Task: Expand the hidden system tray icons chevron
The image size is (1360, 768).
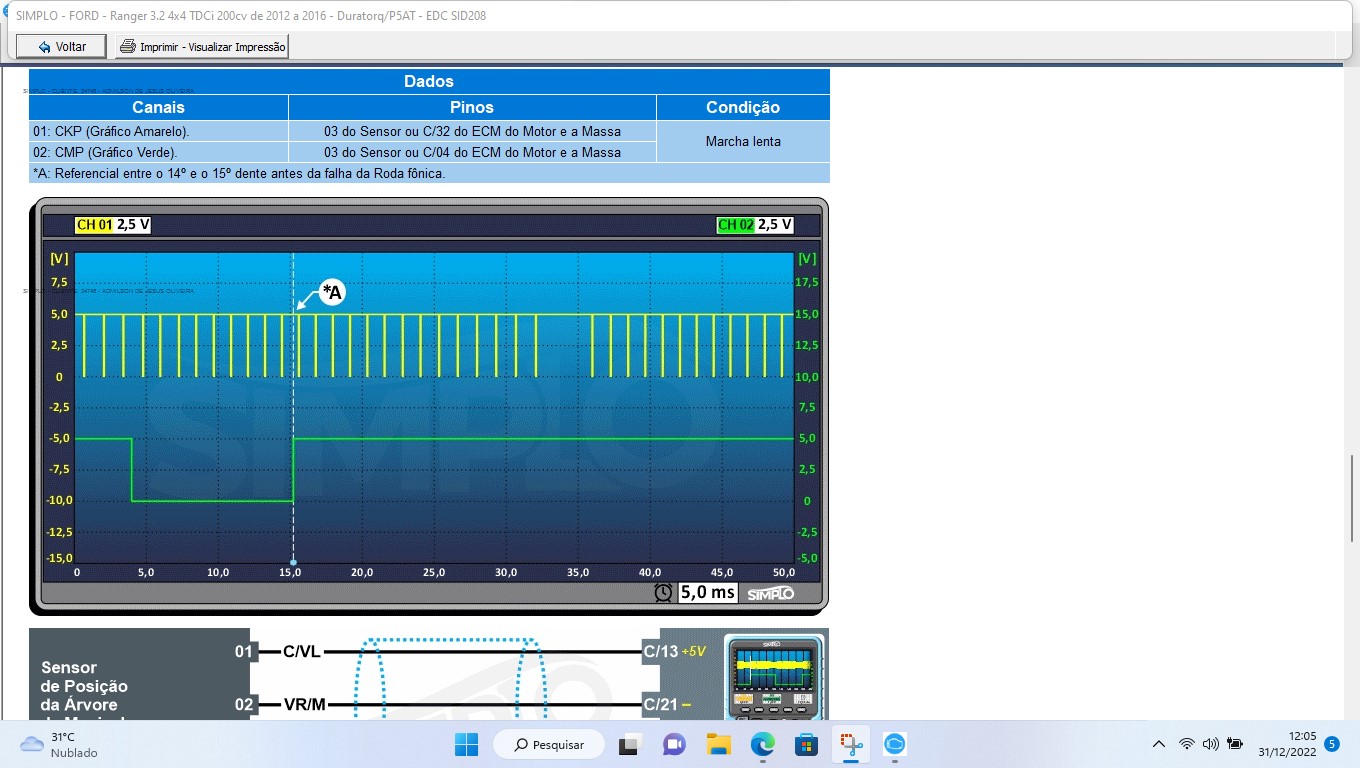Action: coord(1159,744)
